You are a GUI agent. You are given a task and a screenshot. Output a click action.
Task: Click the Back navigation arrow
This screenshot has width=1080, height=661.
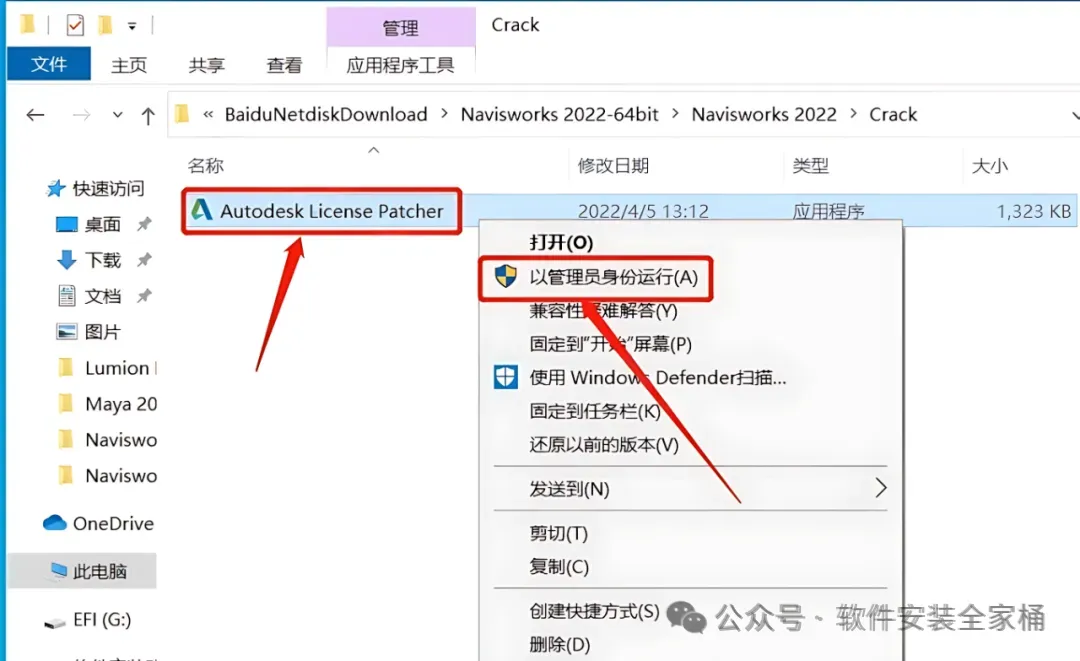click(x=35, y=115)
